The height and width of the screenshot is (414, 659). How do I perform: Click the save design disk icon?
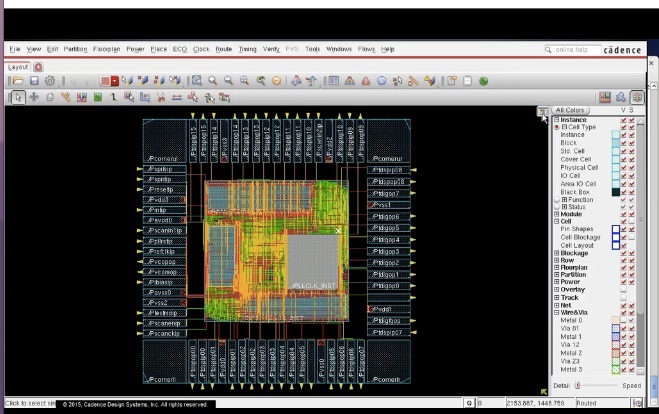click(35, 81)
